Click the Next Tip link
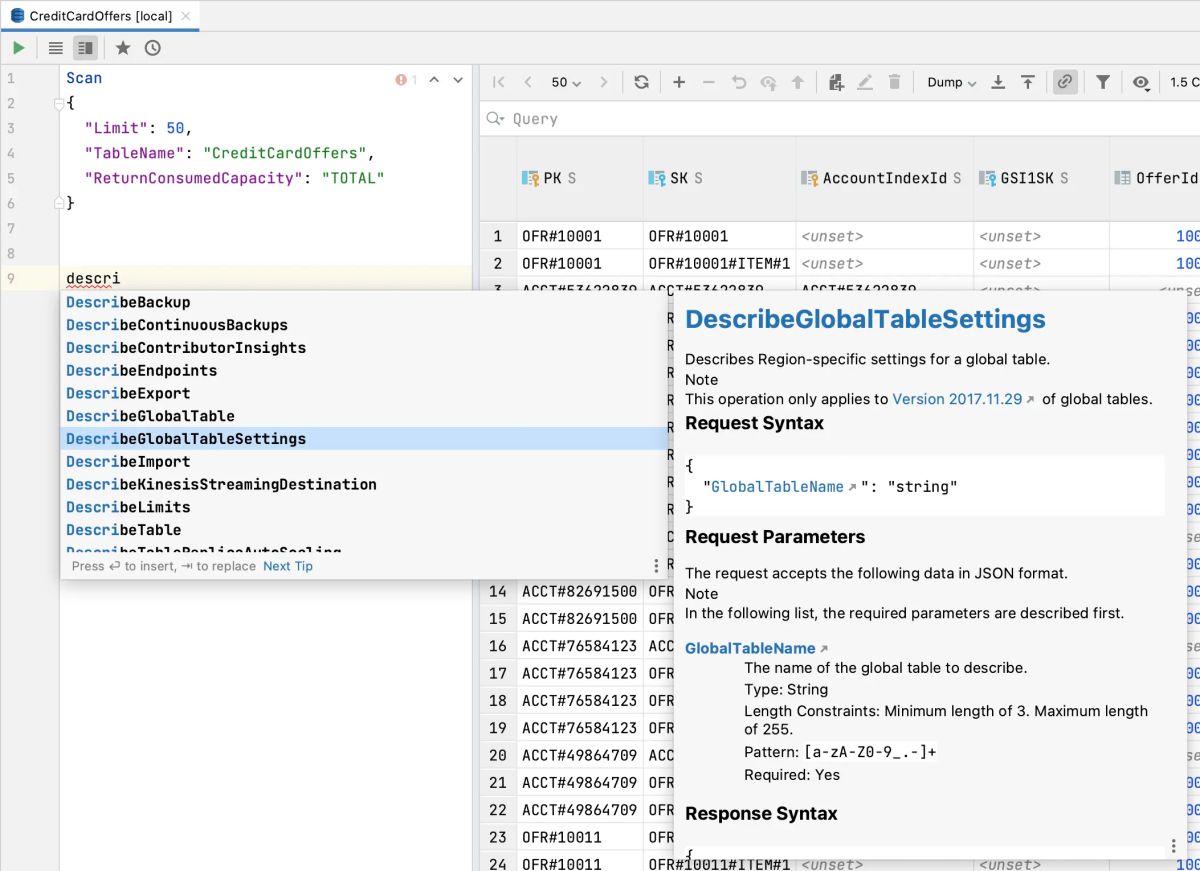 click(x=288, y=566)
